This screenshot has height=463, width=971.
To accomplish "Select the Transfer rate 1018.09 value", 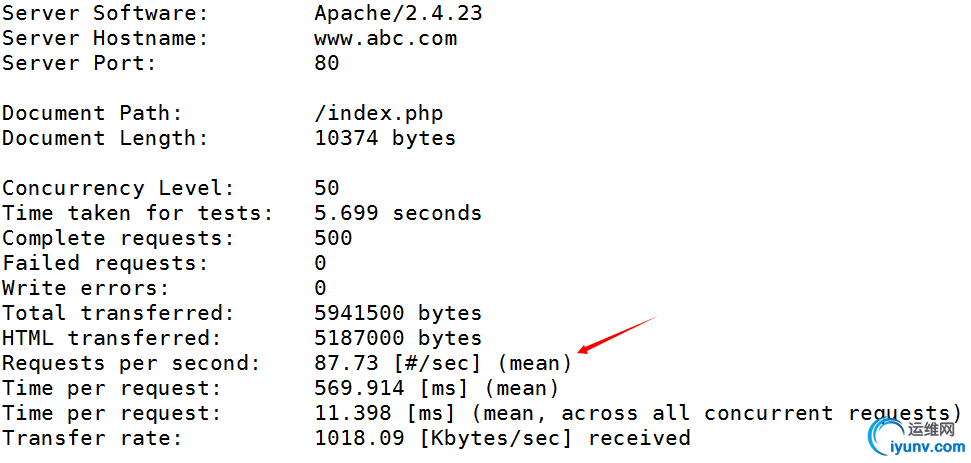I will pos(359,439).
